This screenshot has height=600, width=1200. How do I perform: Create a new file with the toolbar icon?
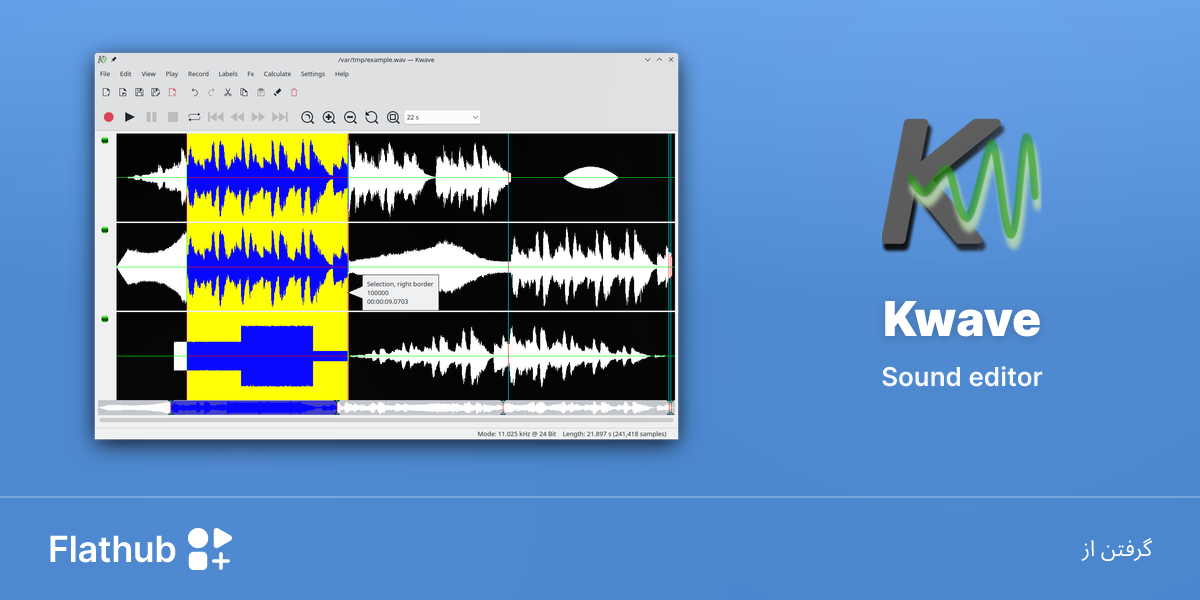tap(105, 93)
